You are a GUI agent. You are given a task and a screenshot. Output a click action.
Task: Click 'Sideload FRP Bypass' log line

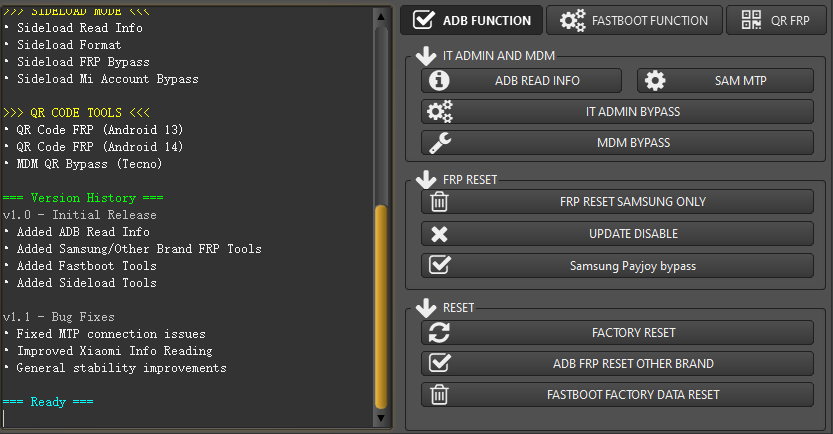83,62
